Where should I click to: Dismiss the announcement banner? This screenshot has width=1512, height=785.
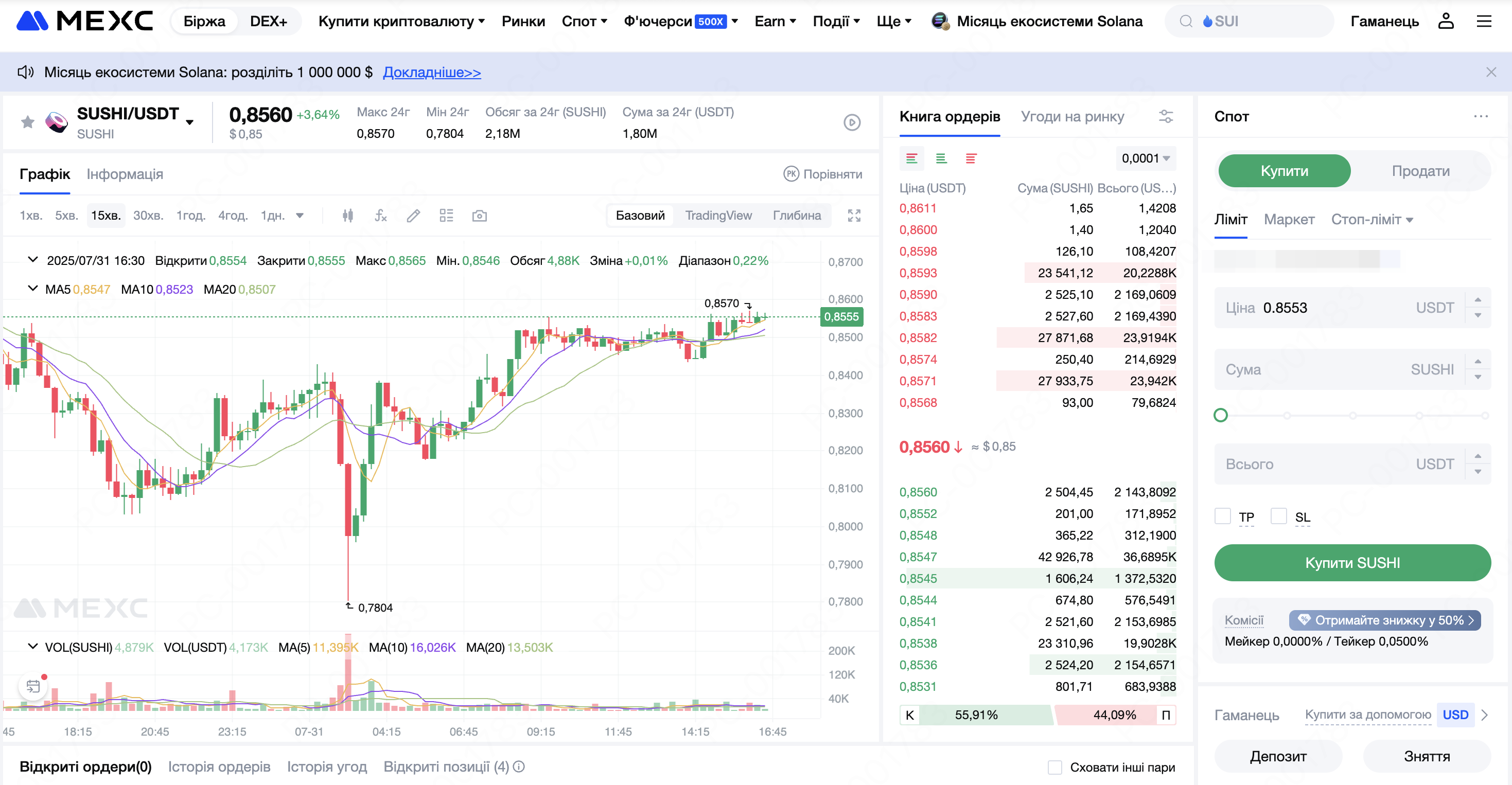pyautogui.click(x=1491, y=72)
